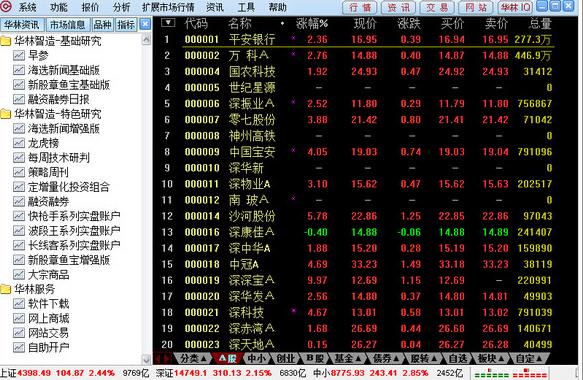Switch to the 市场信息 tab
This screenshot has width=583, height=380.
click(x=68, y=25)
